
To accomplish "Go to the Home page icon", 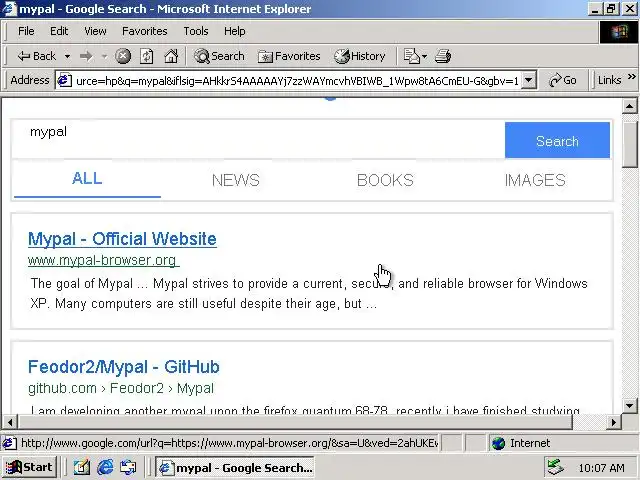I will [x=171, y=56].
